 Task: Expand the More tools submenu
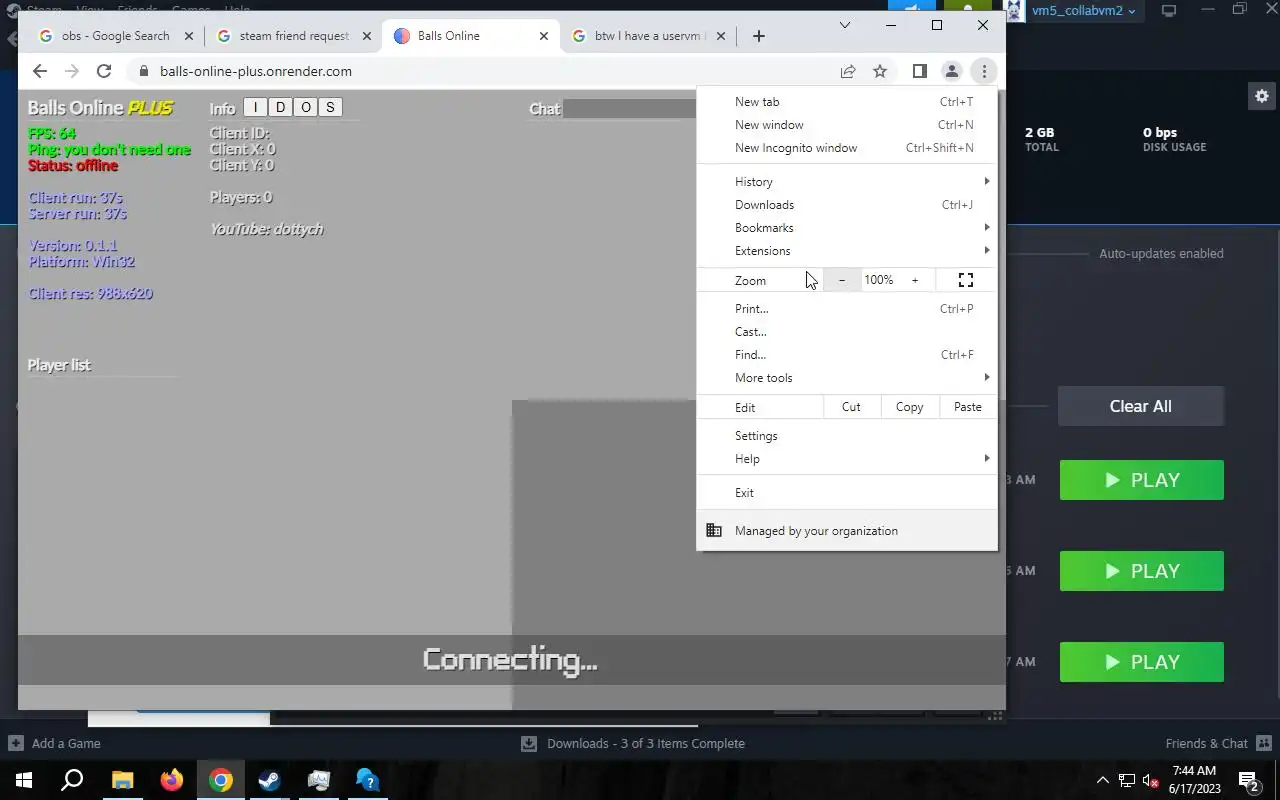pyautogui.click(x=847, y=377)
